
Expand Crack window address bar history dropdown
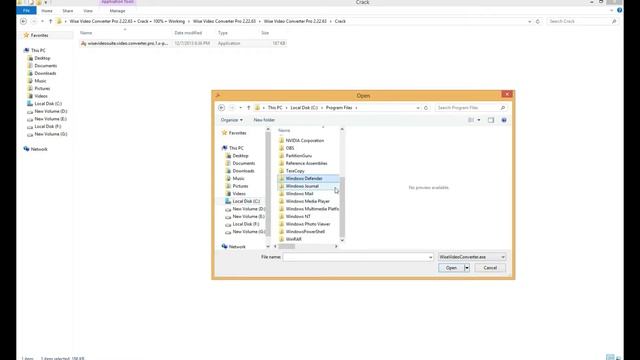530,21
